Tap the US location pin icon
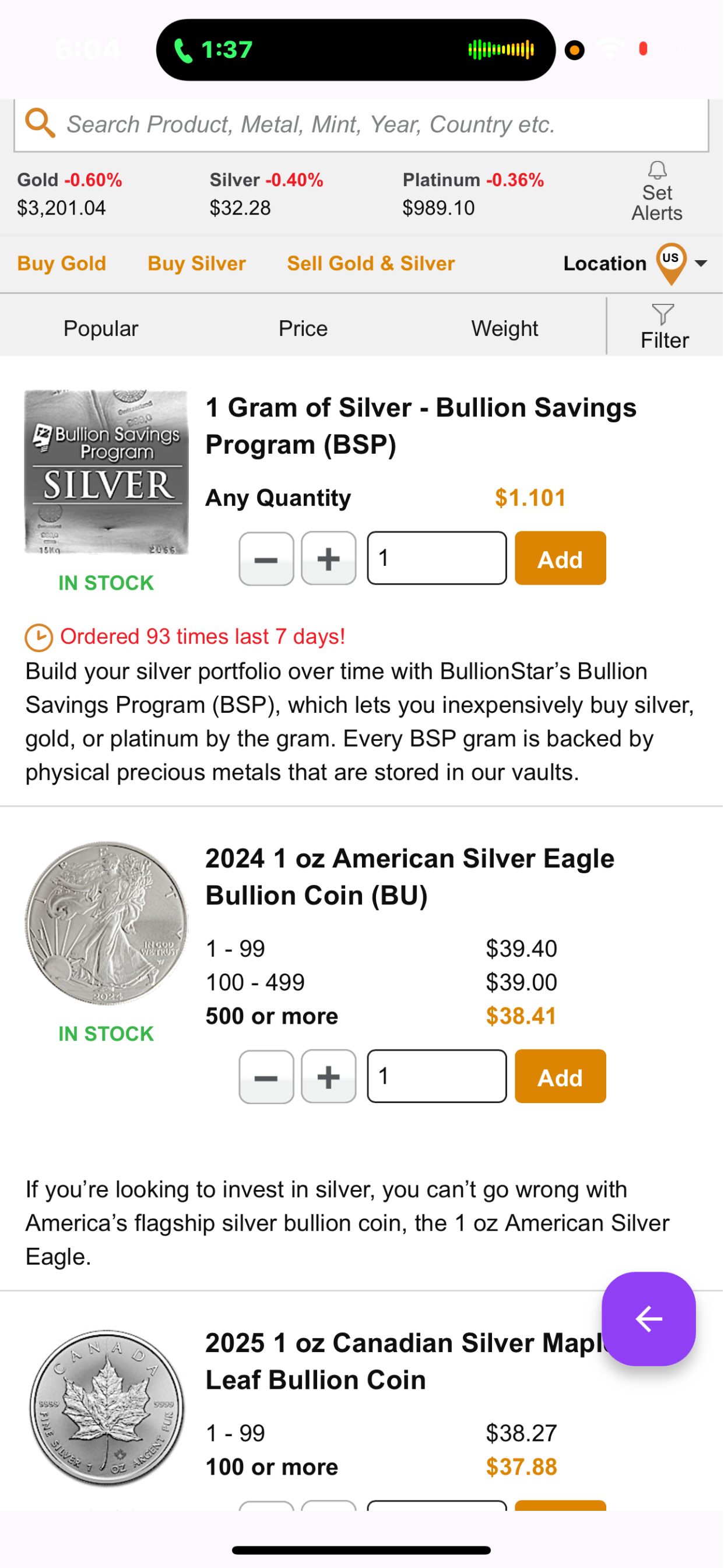Viewport: 724px width, 1568px height. [671, 264]
